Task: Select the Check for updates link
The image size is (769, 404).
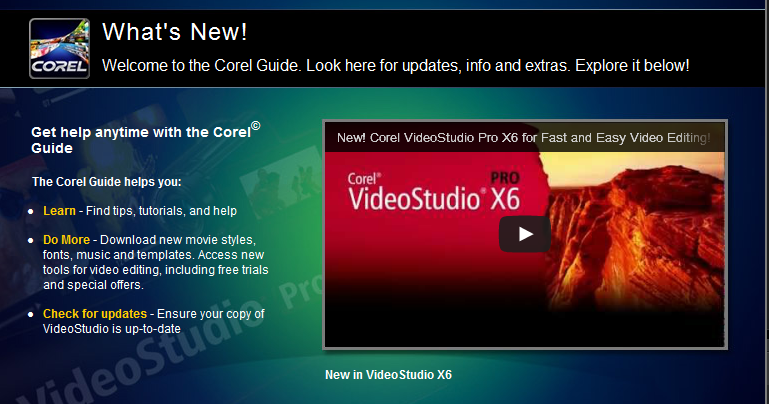Action: (95, 314)
